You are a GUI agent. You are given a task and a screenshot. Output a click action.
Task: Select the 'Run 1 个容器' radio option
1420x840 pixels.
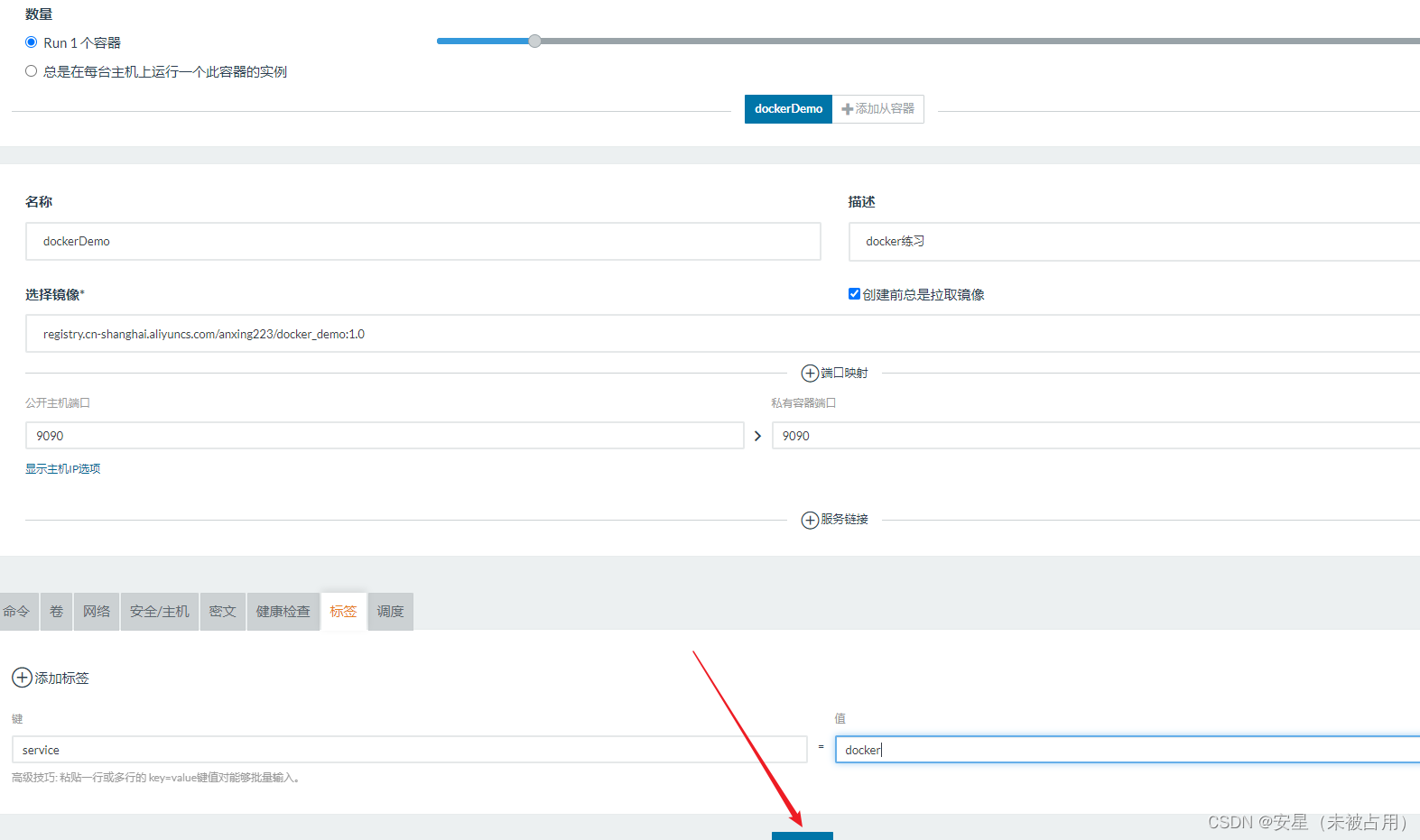click(x=32, y=42)
